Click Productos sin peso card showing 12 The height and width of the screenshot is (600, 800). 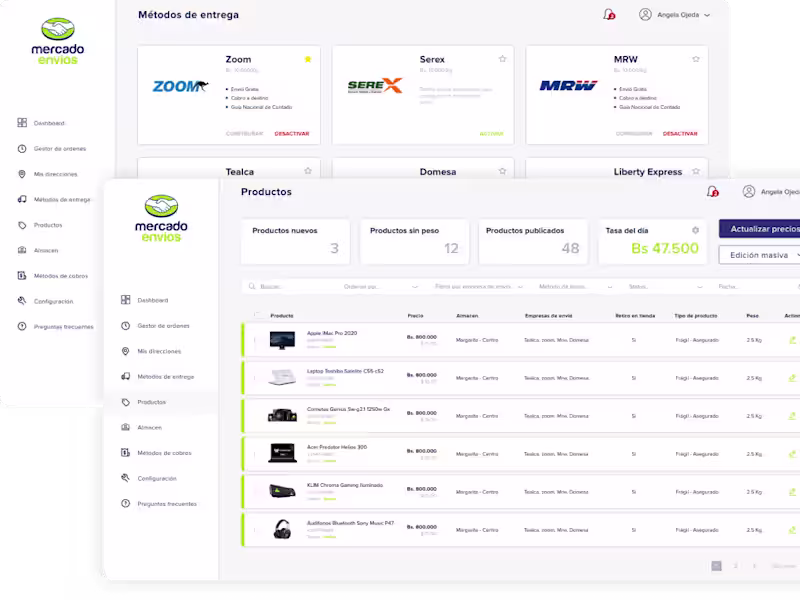point(414,241)
